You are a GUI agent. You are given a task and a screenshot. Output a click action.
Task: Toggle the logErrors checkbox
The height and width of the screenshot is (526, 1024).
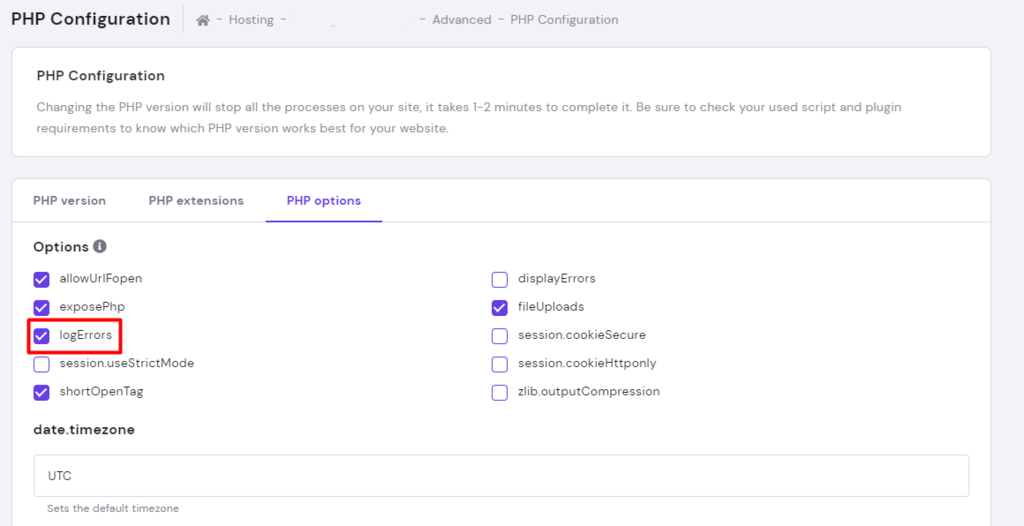point(41,336)
